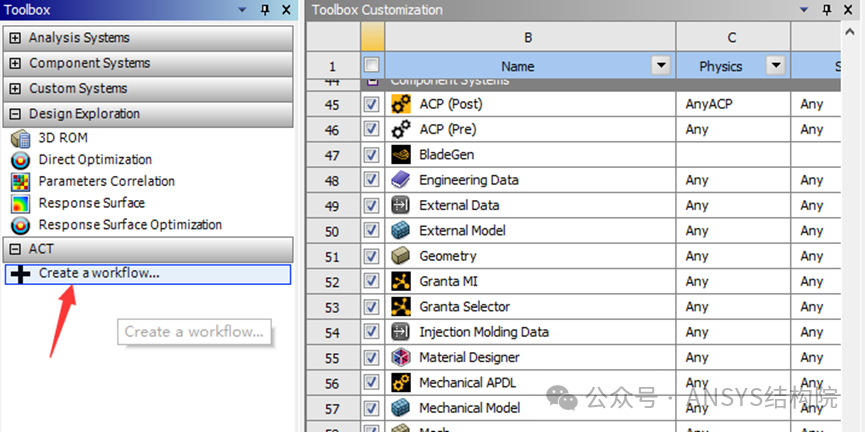Click the Parameters Correlation grid icon

click(20, 182)
